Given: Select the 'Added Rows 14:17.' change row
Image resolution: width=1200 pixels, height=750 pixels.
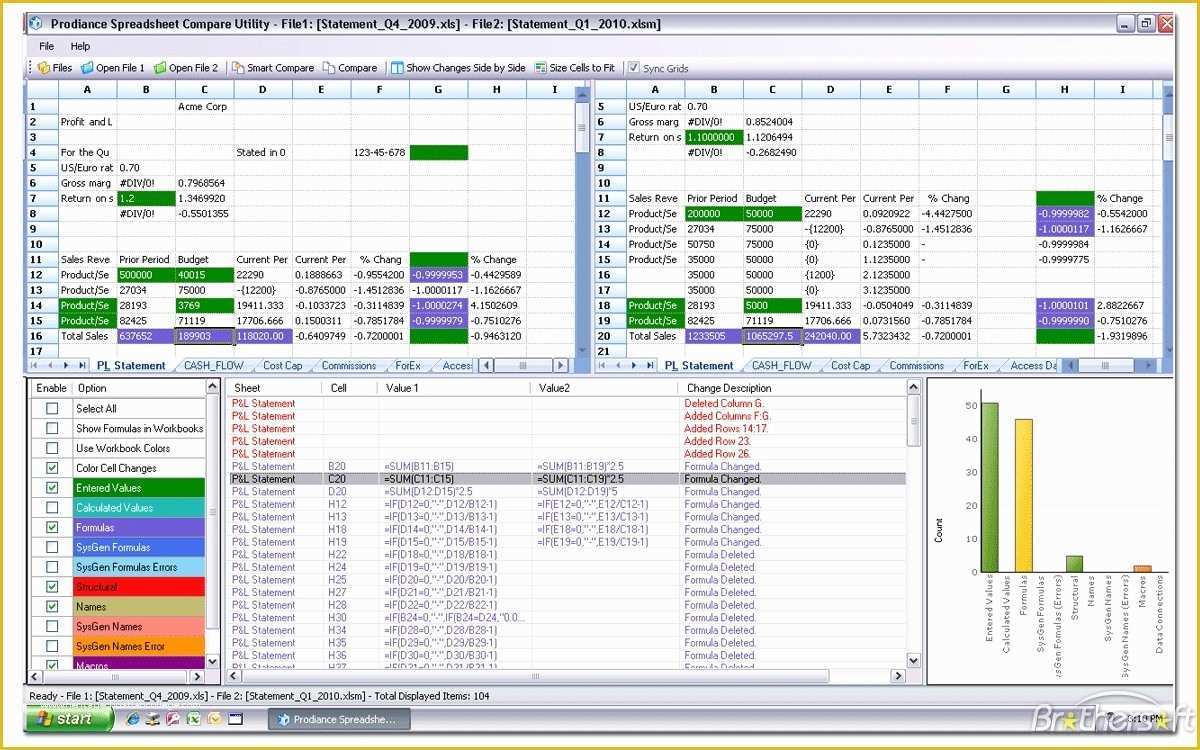Looking at the screenshot, I should pos(567,428).
